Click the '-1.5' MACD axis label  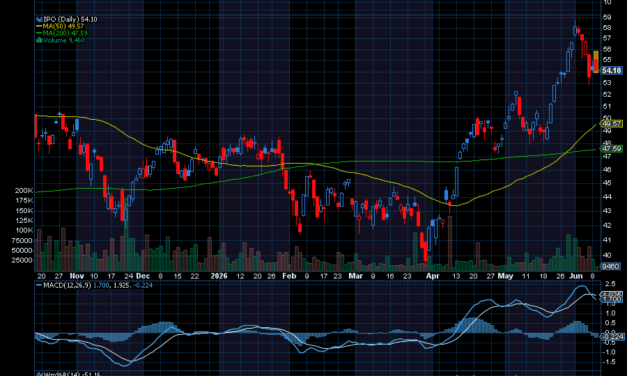click(x=609, y=362)
